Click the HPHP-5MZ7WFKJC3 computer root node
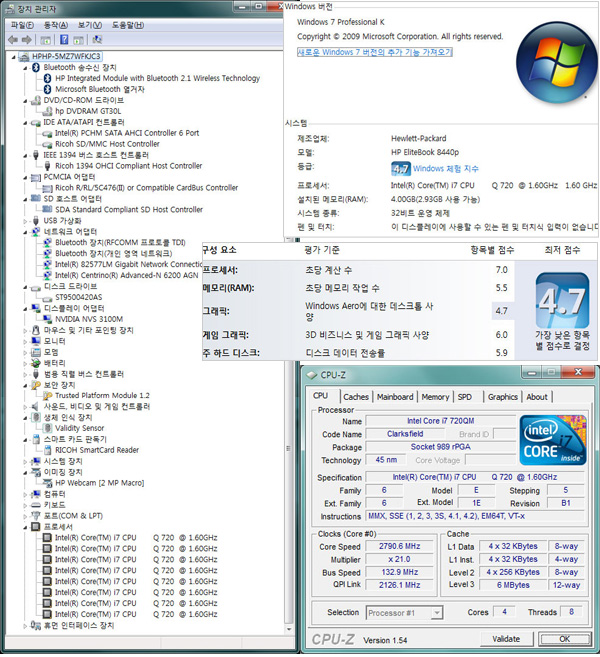The width and height of the screenshot is (600, 657). click(66, 57)
